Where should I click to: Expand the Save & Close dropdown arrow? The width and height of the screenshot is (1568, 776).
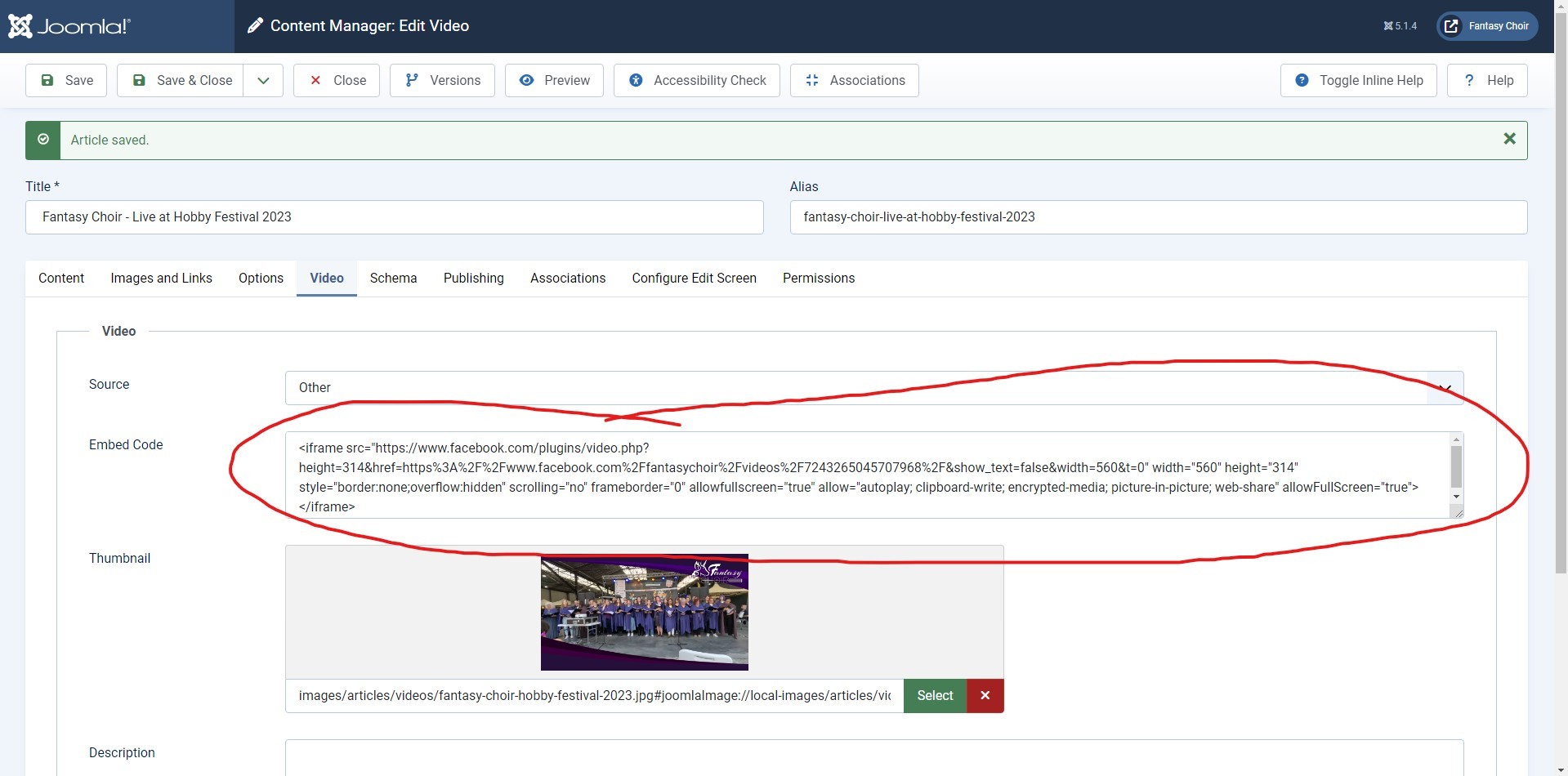263,80
